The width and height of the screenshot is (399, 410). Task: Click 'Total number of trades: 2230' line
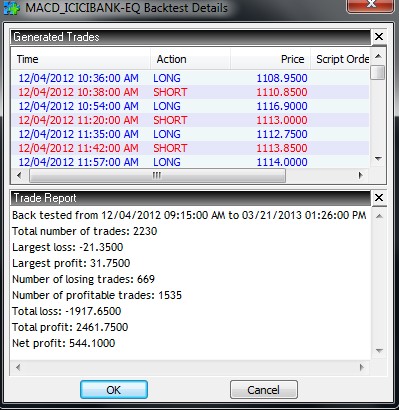85,231
